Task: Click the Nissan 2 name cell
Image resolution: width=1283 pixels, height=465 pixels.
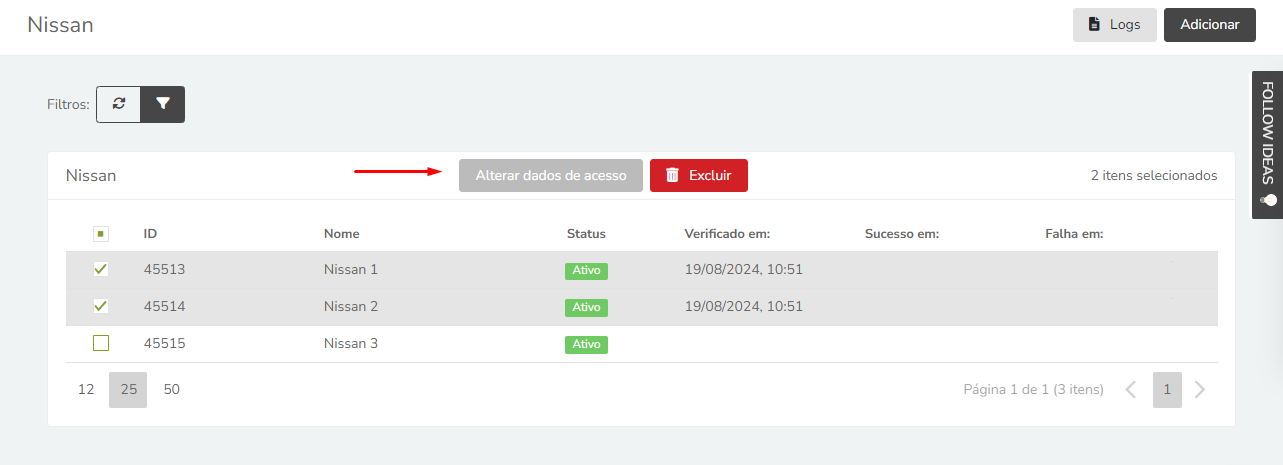Action: point(351,306)
